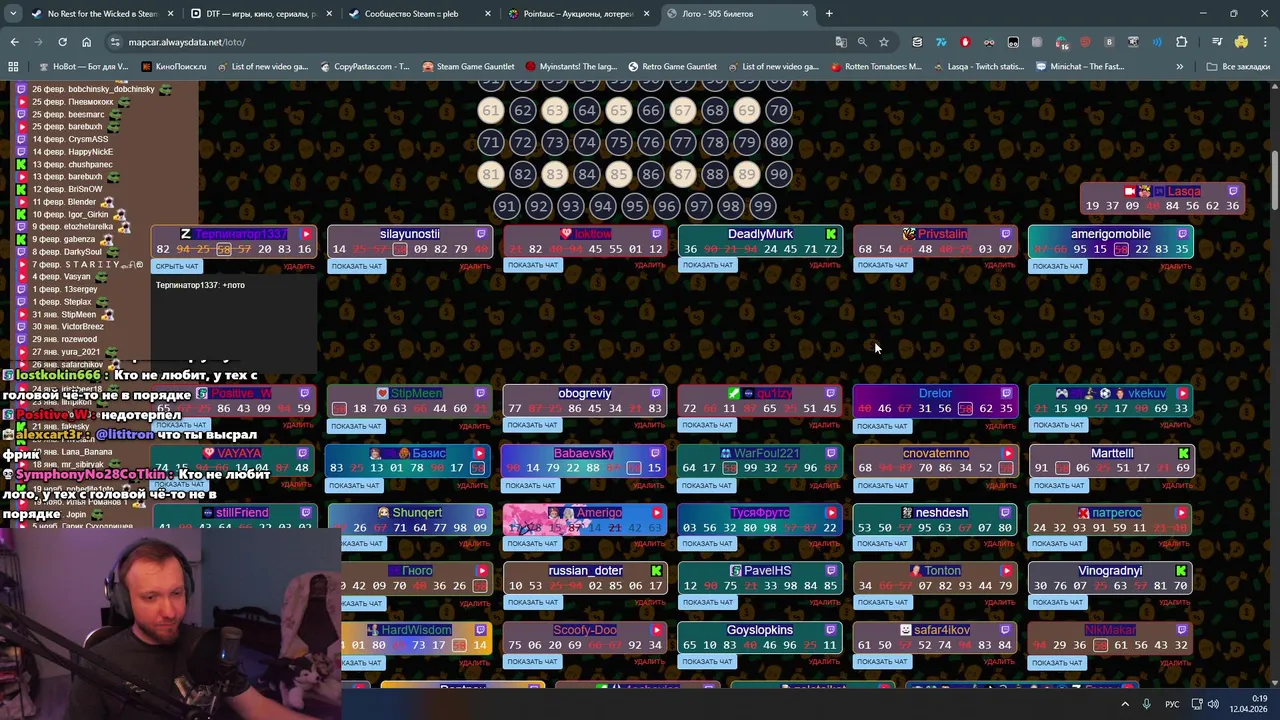
Task: Click ПОКАЗАТЬ ЧАТ under amerigomobile
Action: click(1057, 266)
